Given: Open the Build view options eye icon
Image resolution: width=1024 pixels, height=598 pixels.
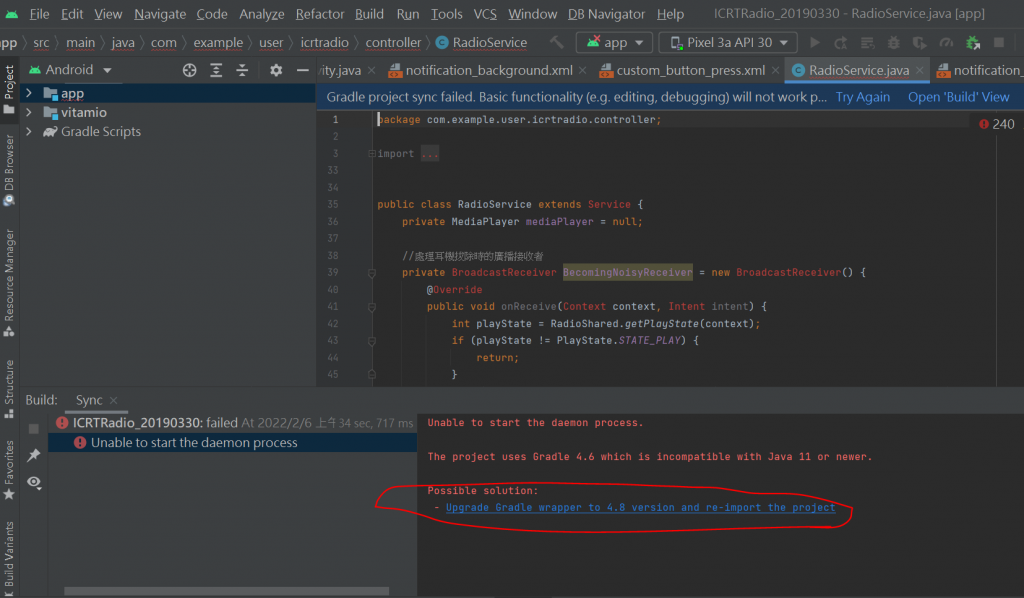Looking at the screenshot, I should pyautogui.click(x=34, y=482).
